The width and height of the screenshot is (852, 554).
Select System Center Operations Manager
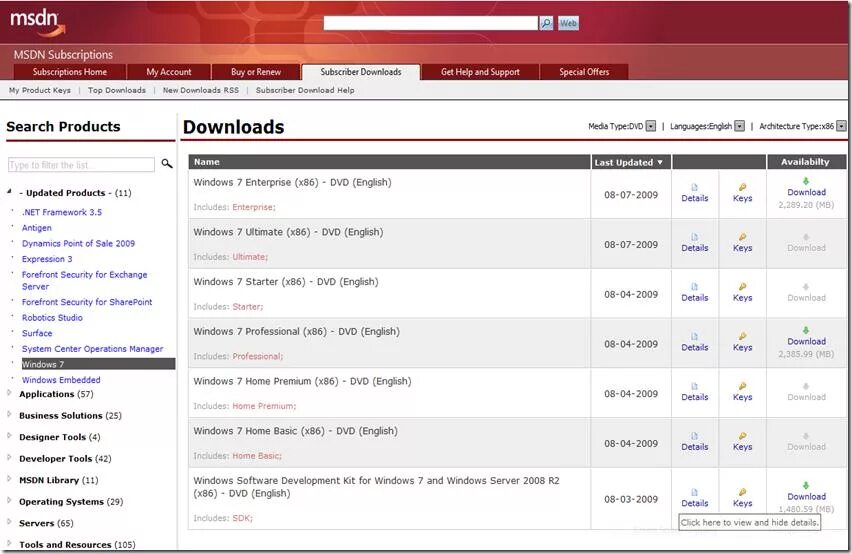[92, 349]
